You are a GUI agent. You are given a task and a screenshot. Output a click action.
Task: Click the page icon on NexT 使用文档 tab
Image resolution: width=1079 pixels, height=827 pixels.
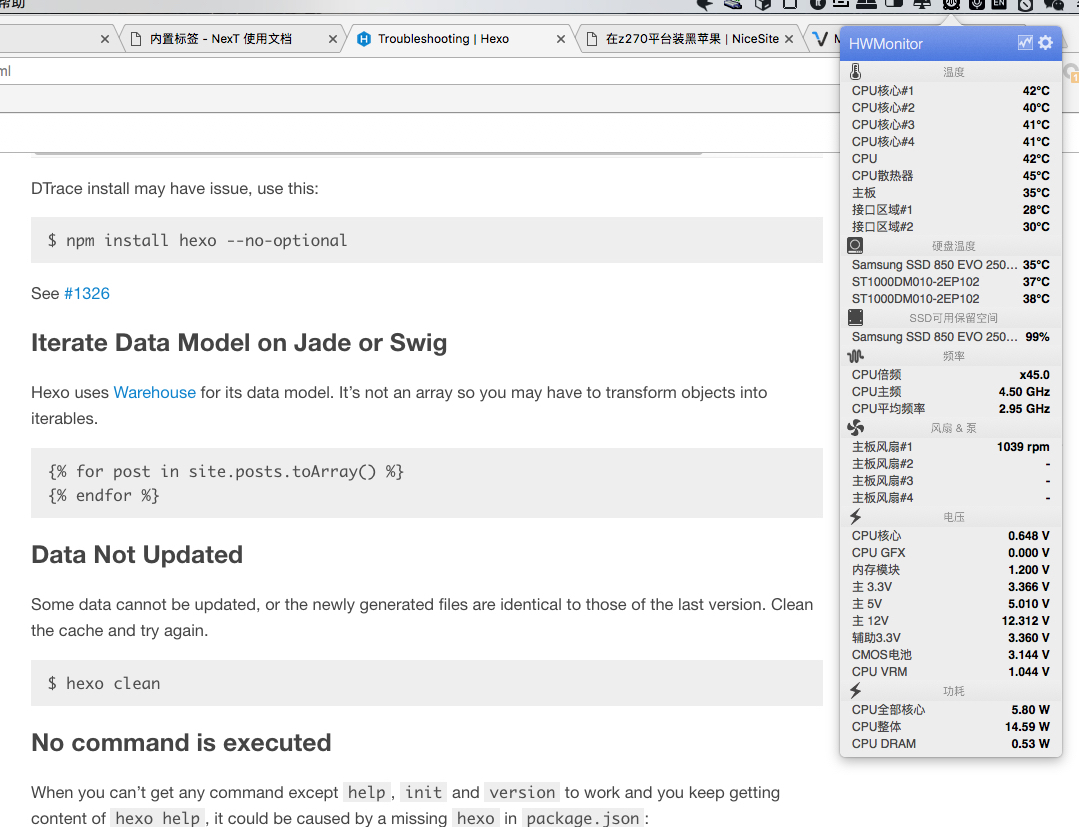pos(136,39)
